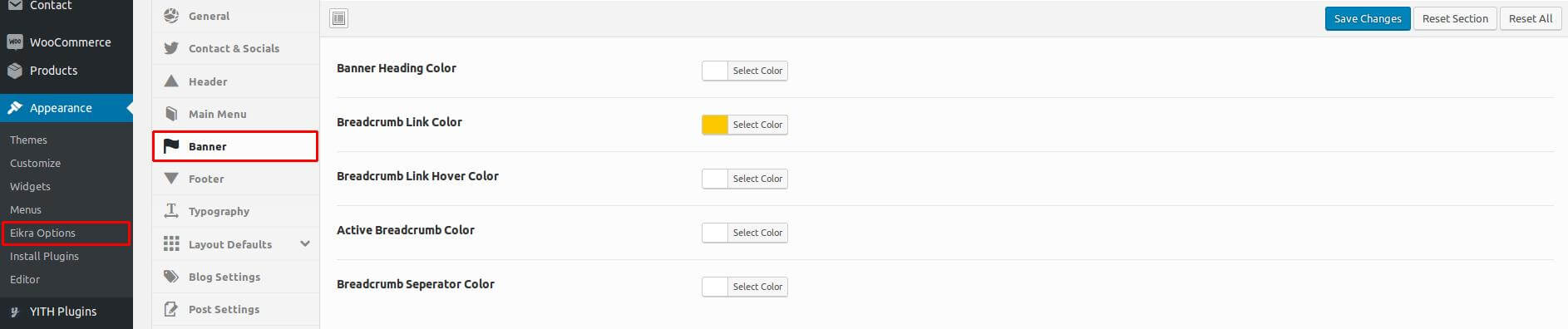Click the Twitter icon for Contact & Socials
Image resolution: width=1568 pixels, height=329 pixels.
tap(171, 48)
